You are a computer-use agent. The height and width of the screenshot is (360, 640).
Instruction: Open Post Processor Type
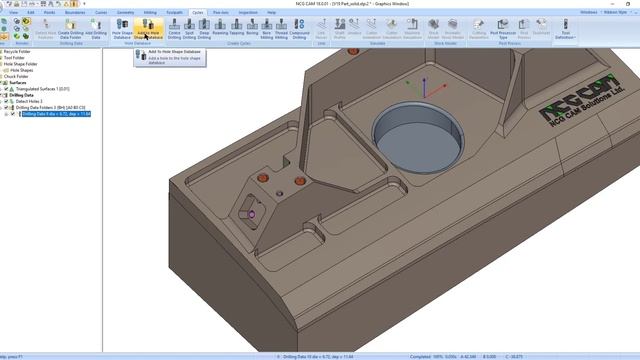503,29
